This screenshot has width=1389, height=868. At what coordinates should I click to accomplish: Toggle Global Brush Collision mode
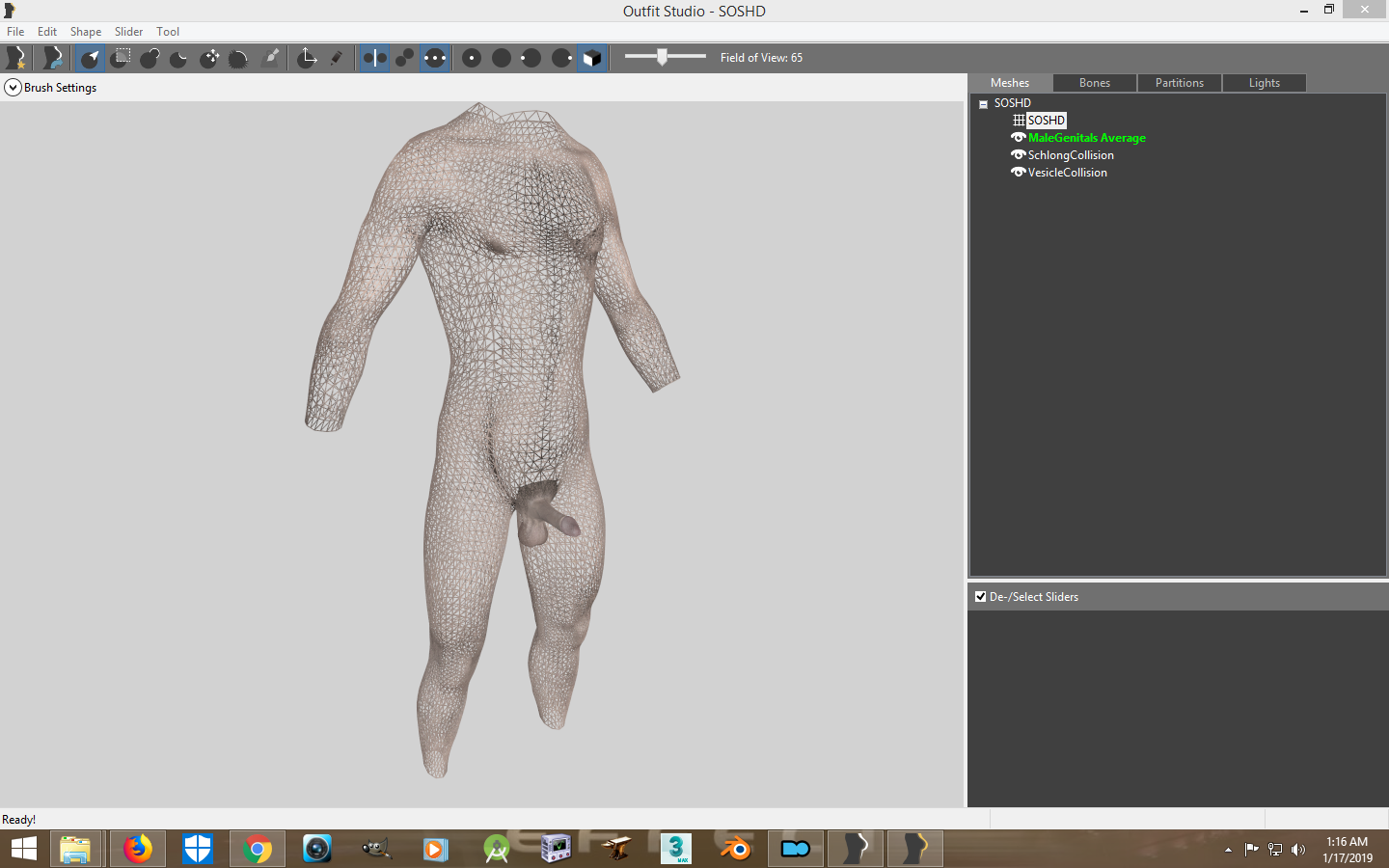coord(435,58)
